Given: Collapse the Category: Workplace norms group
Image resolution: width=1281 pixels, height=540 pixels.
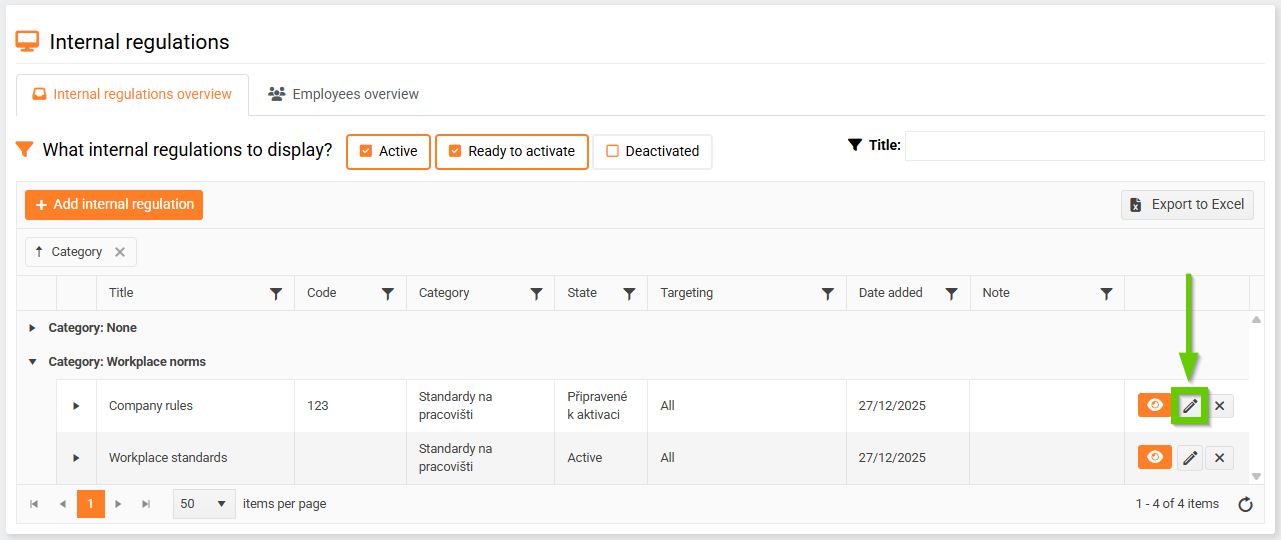Looking at the screenshot, I should (32, 362).
